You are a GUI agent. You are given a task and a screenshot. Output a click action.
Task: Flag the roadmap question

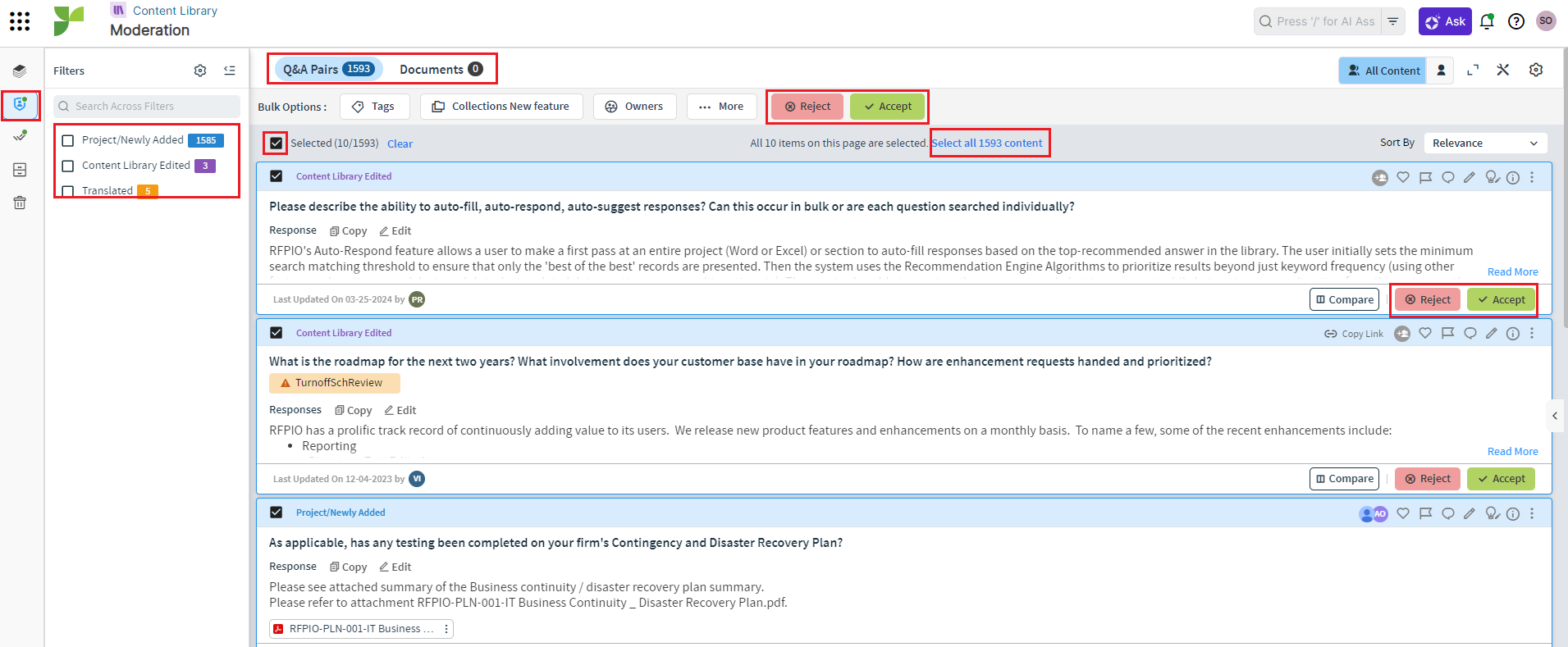tap(1447, 333)
